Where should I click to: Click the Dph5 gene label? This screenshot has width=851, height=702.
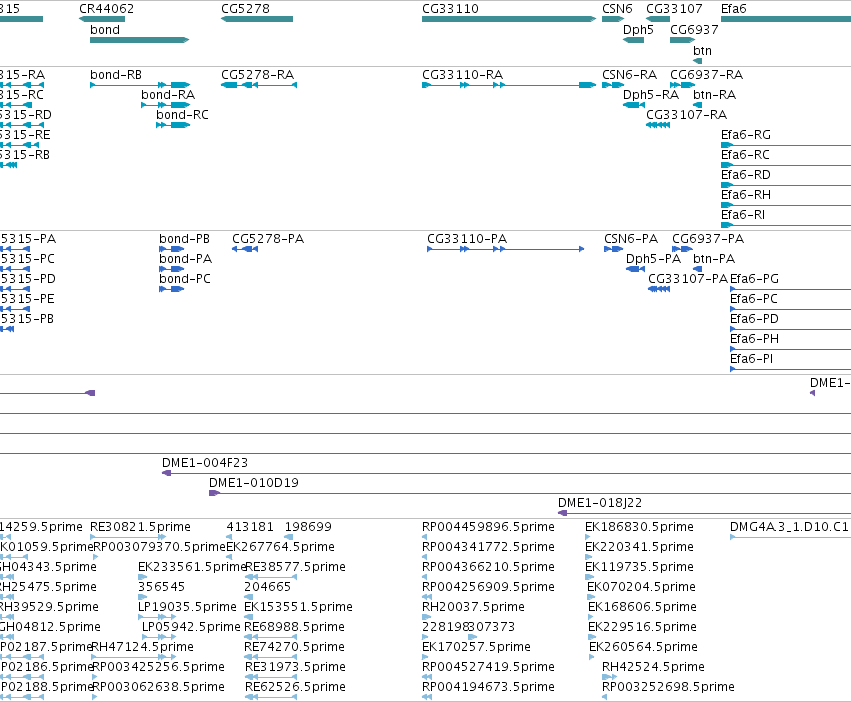[x=638, y=29]
